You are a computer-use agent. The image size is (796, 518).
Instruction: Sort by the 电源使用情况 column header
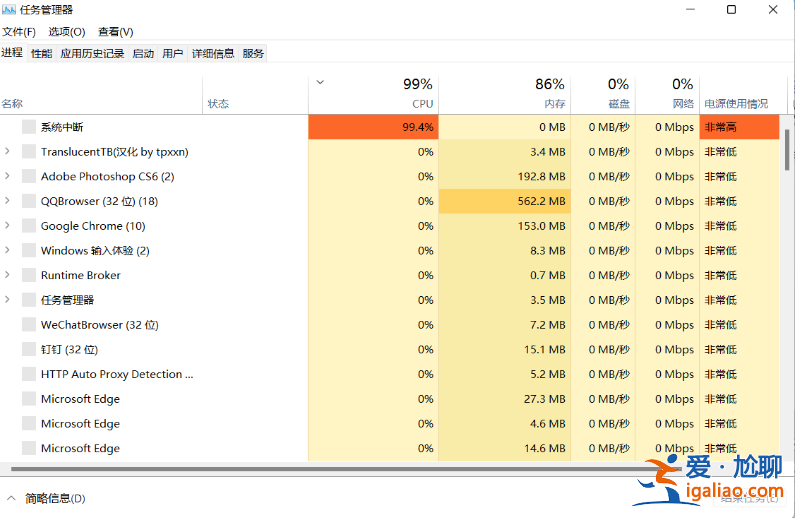tap(743, 95)
